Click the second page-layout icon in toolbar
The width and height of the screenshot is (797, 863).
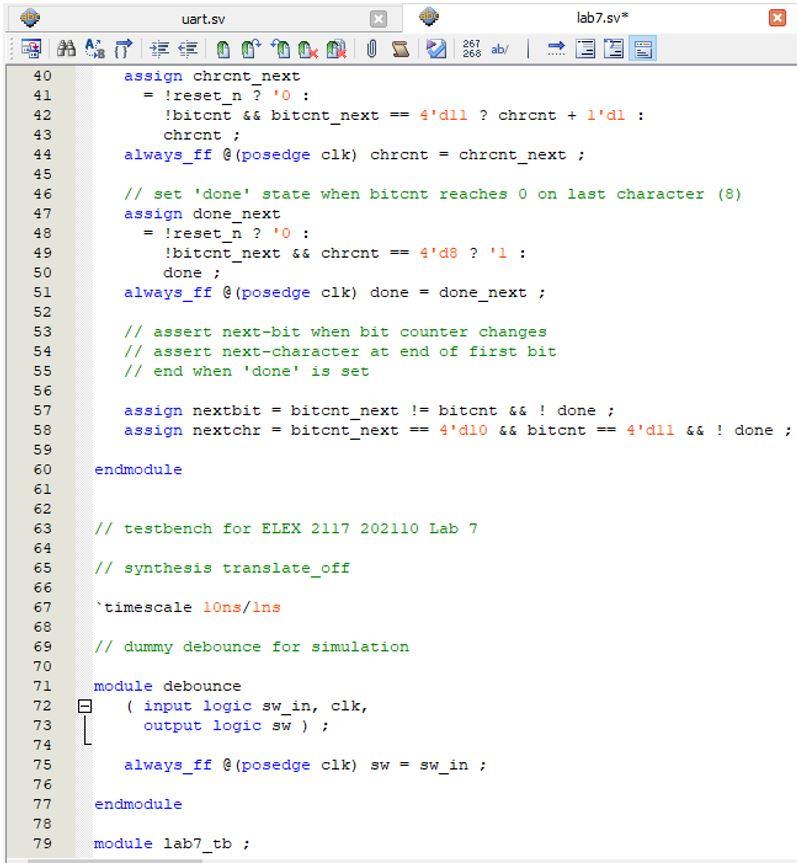click(614, 49)
